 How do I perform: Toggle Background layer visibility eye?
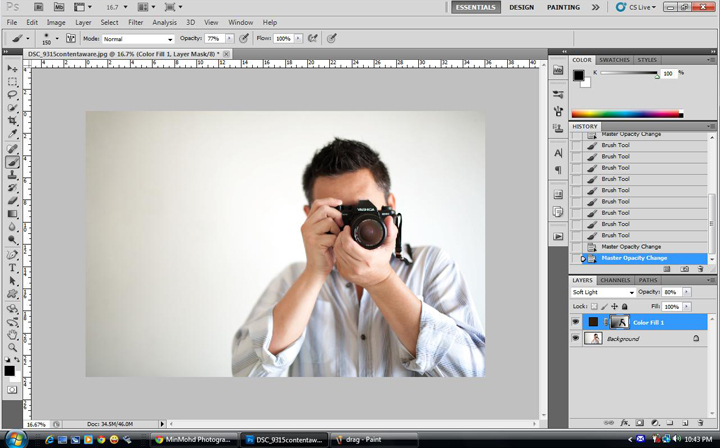pyautogui.click(x=576, y=339)
